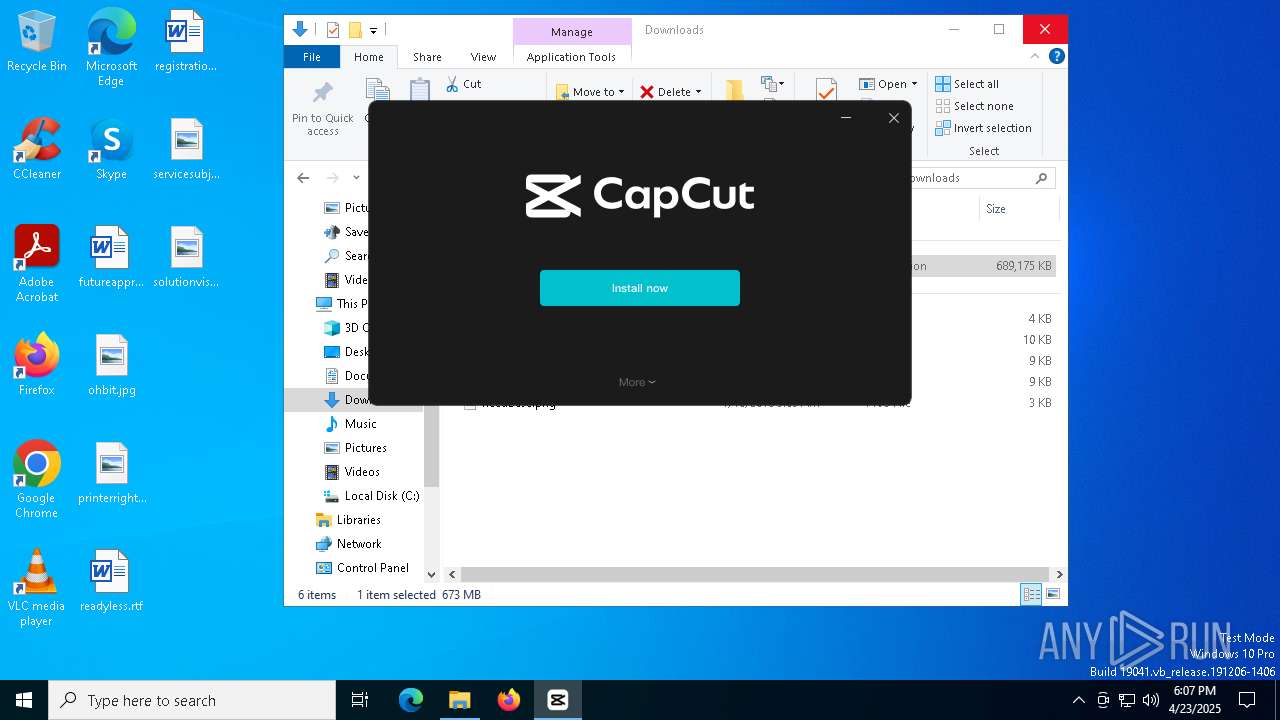Expand the More options in CapCut installer

637,382
